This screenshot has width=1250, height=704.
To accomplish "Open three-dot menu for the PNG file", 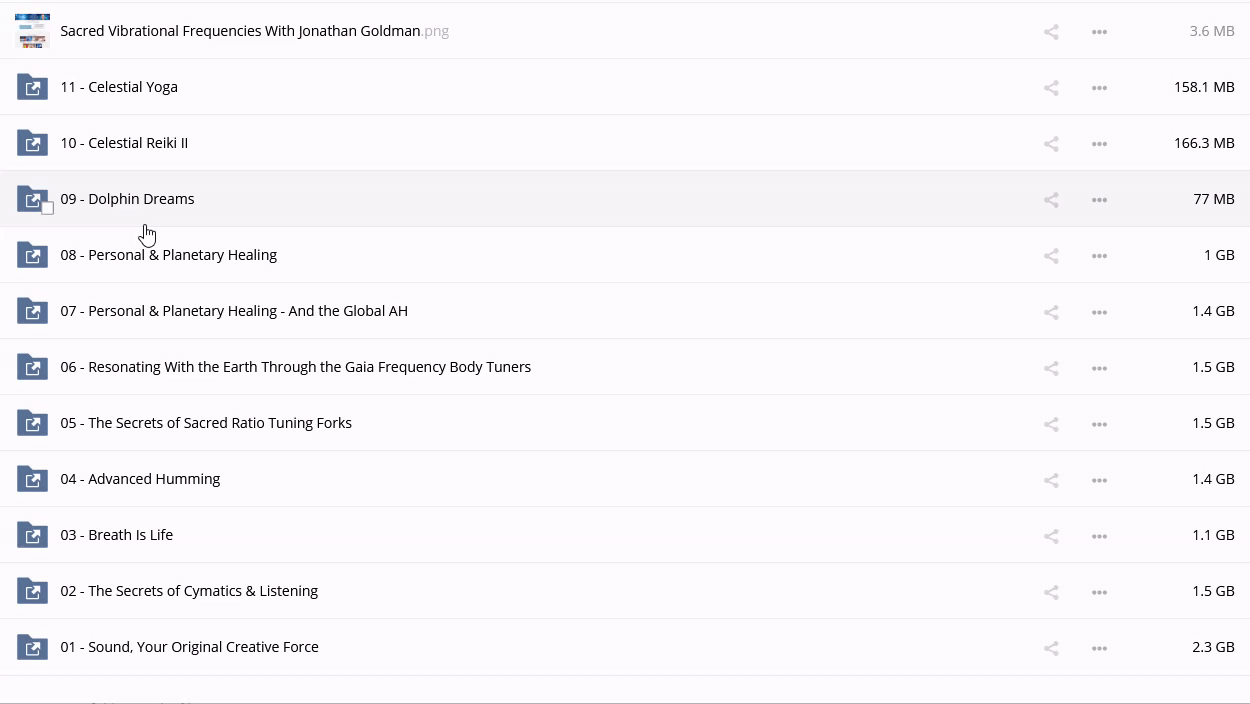I will point(1099,32).
